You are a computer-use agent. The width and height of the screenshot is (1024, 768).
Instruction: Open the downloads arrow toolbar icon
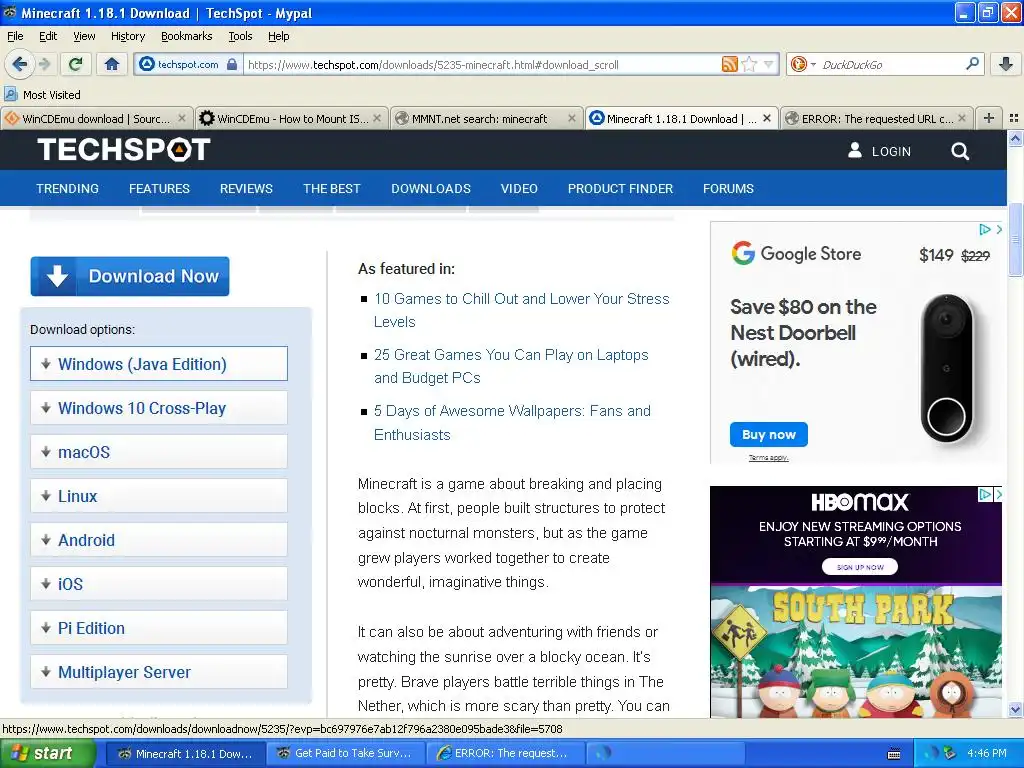click(x=1006, y=64)
